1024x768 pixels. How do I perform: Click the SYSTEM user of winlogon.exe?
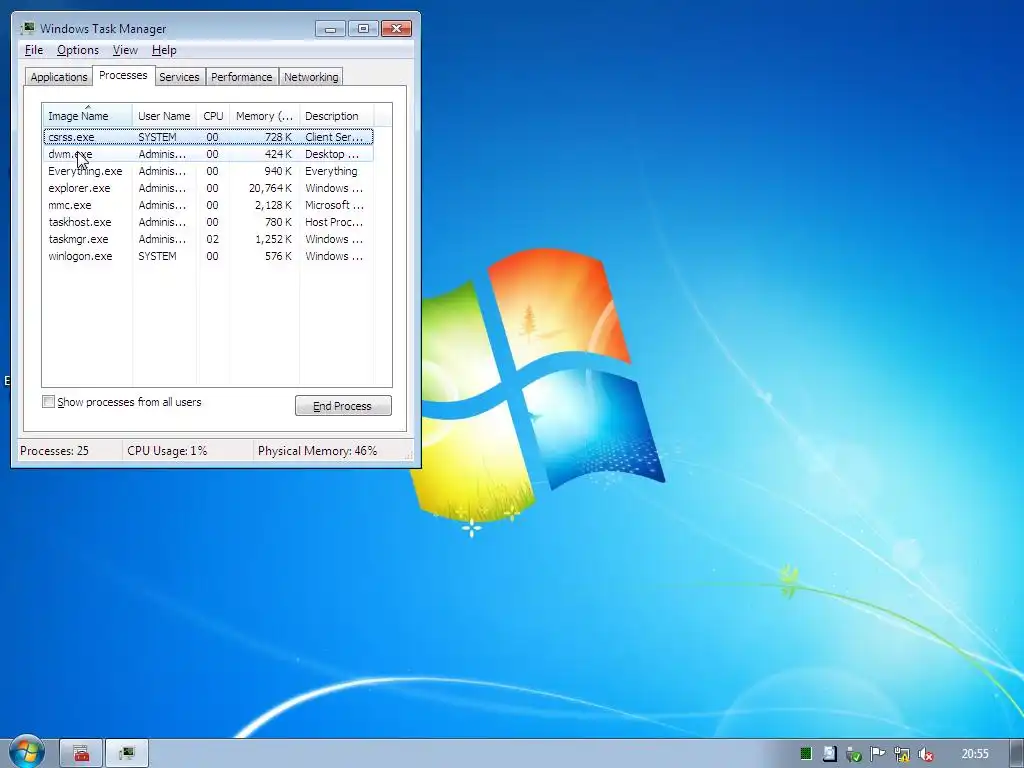[x=157, y=256]
